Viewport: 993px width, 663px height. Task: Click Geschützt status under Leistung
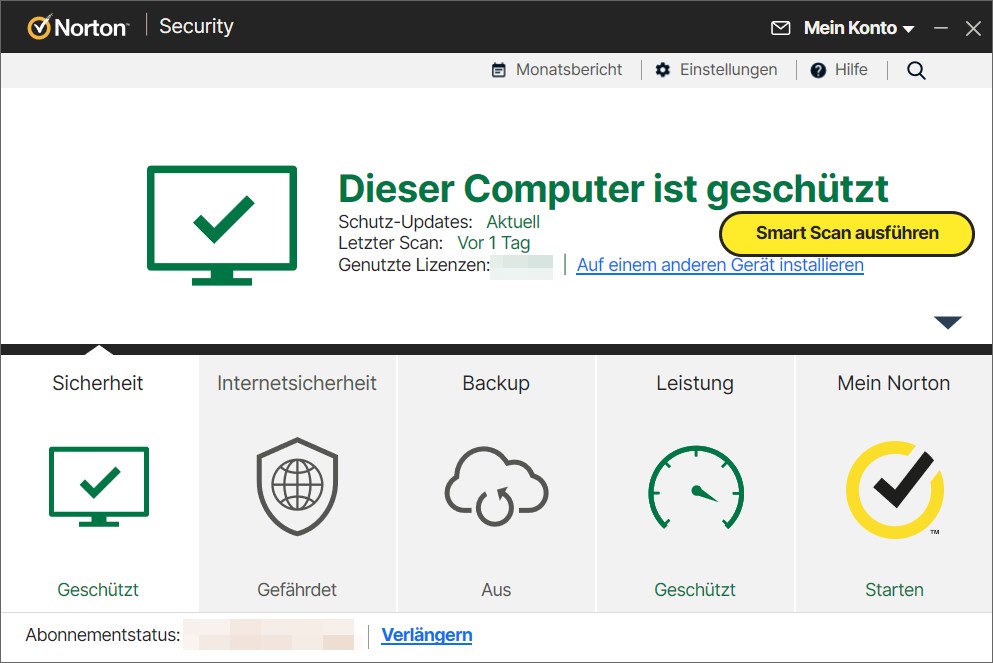click(695, 590)
